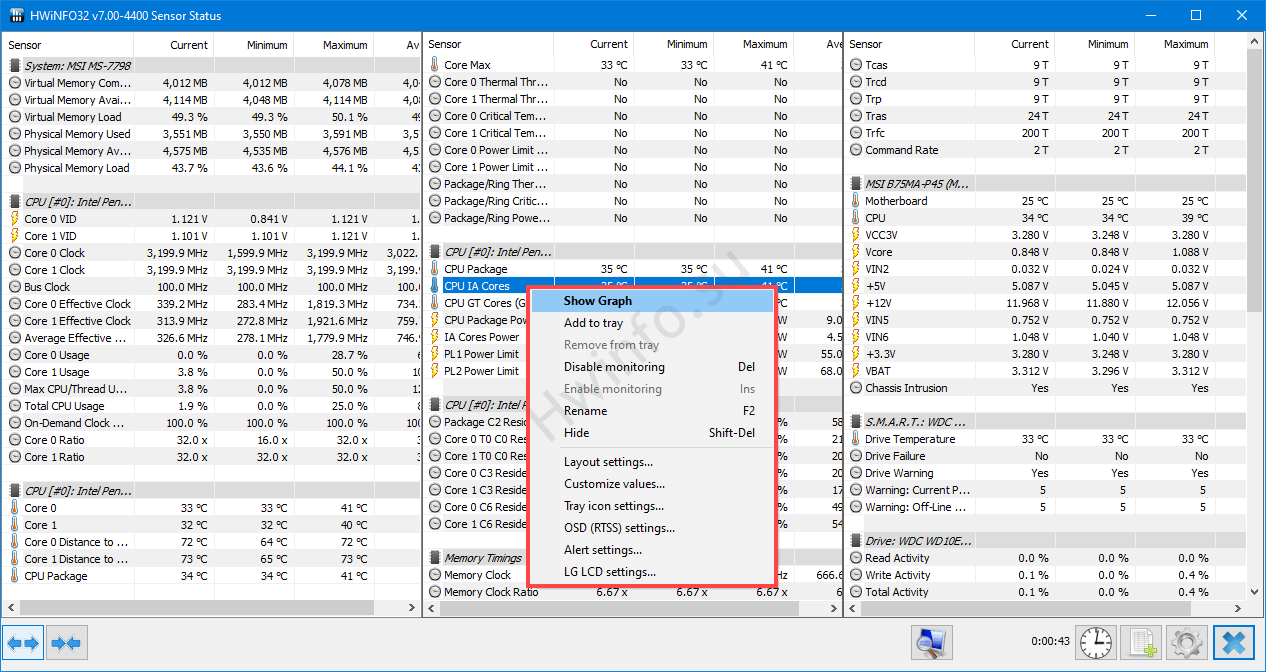1266x672 pixels.
Task: Select the CPU Package row in middle panel
Action: [x=634, y=269]
